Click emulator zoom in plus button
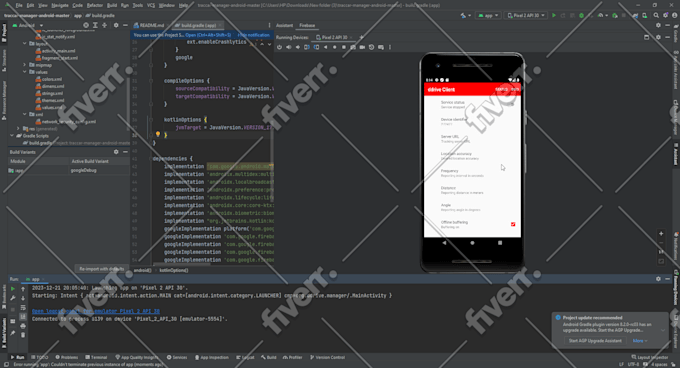Viewport: 680px width, 368px height. tap(661, 234)
